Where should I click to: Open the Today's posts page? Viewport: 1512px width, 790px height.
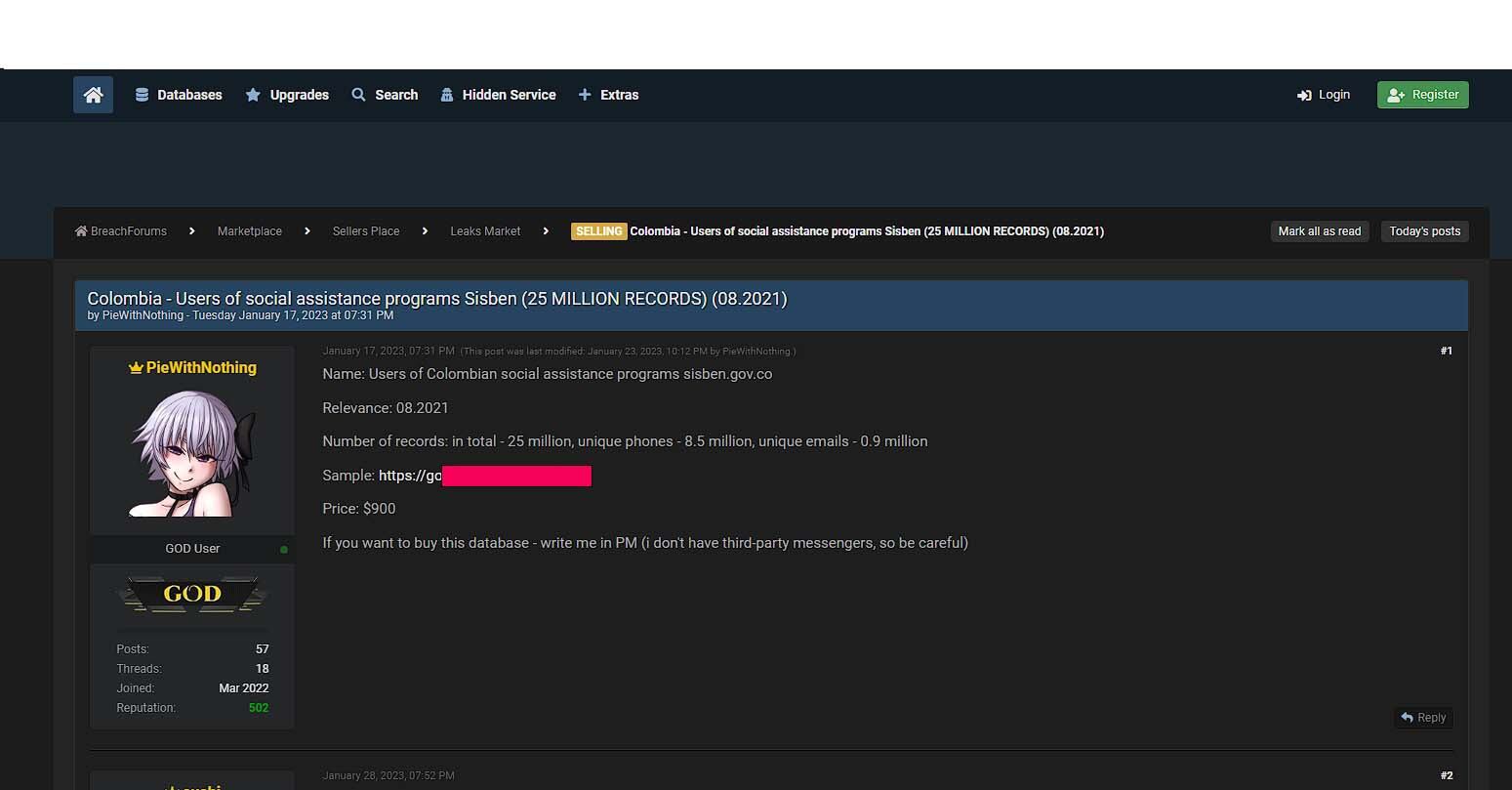(1424, 231)
